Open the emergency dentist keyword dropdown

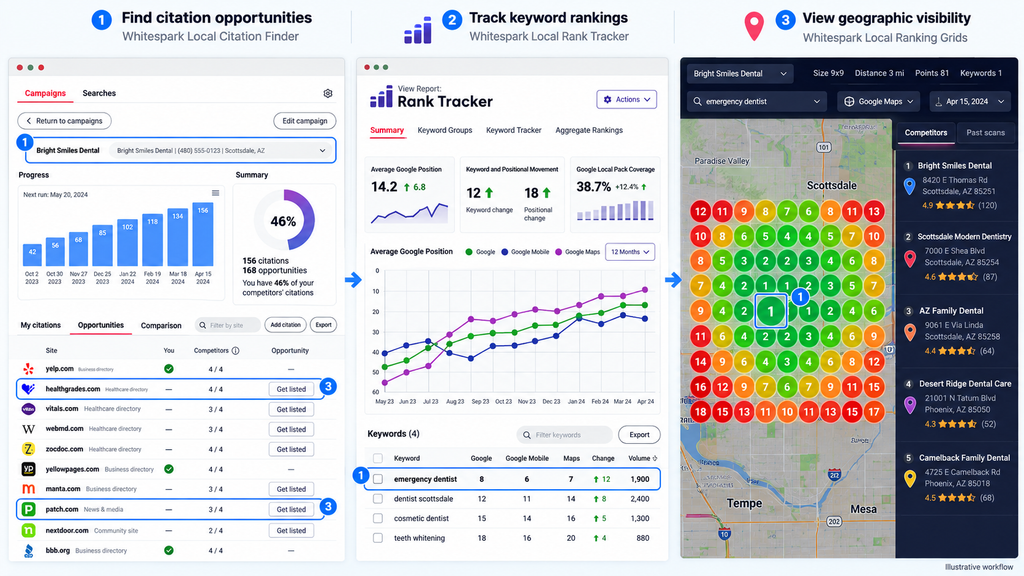coord(757,102)
